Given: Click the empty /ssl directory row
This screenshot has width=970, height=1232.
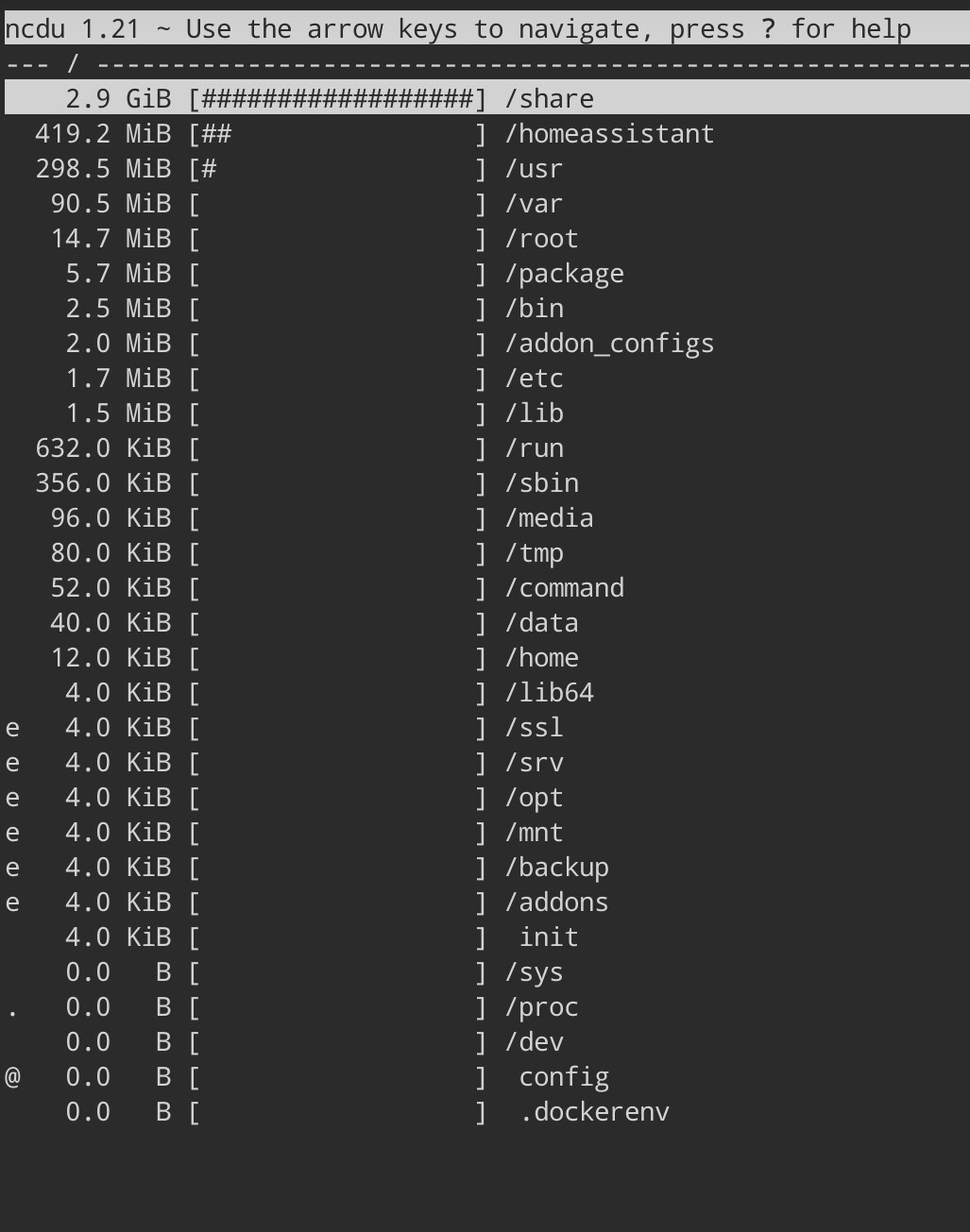Looking at the screenshot, I should [x=534, y=728].
